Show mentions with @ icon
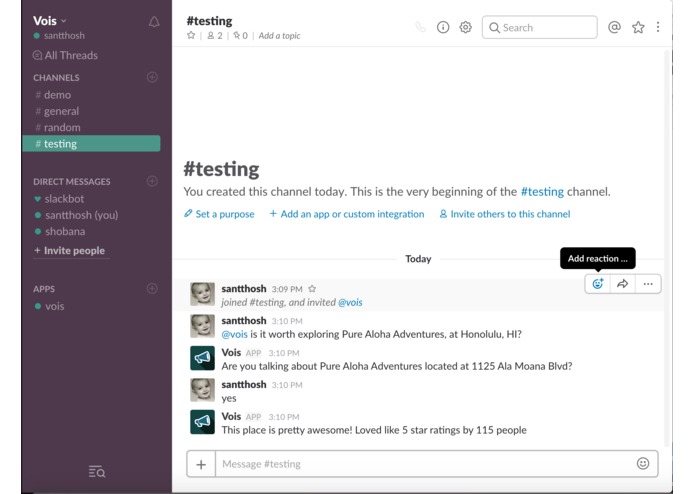Image resolution: width=695 pixels, height=494 pixels. click(x=614, y=27)
